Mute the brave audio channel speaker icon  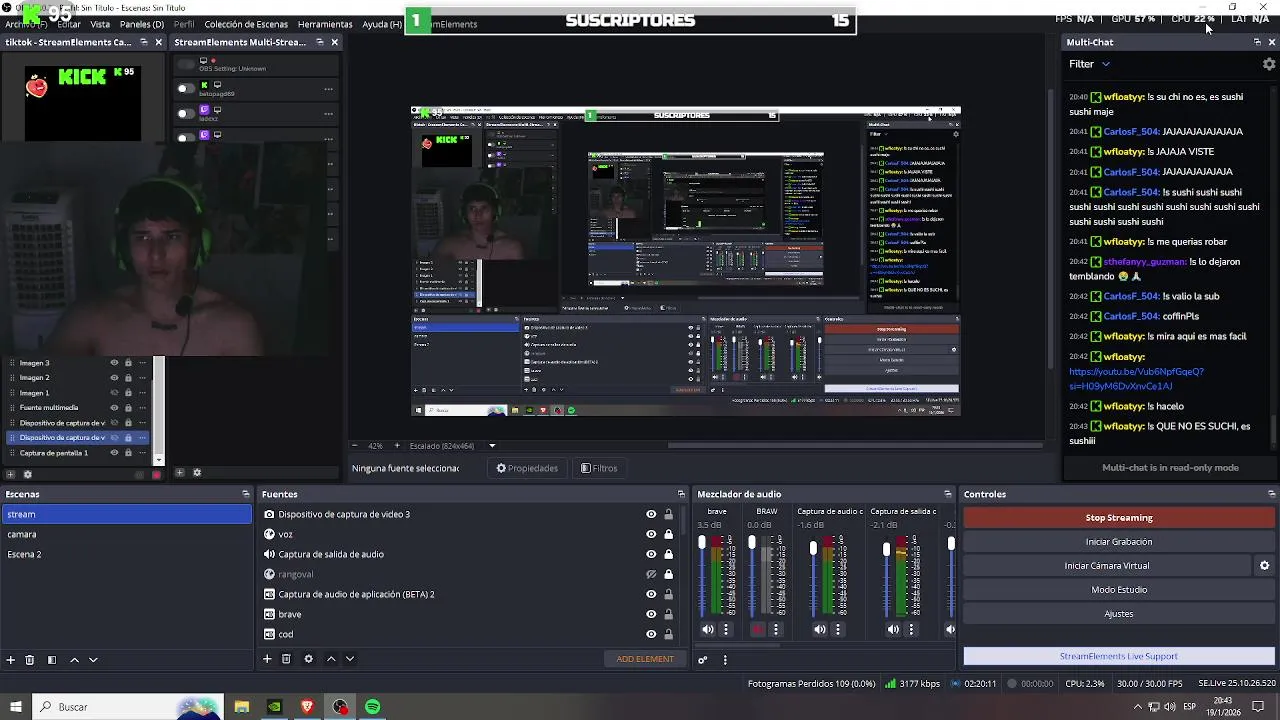point(708,629)
